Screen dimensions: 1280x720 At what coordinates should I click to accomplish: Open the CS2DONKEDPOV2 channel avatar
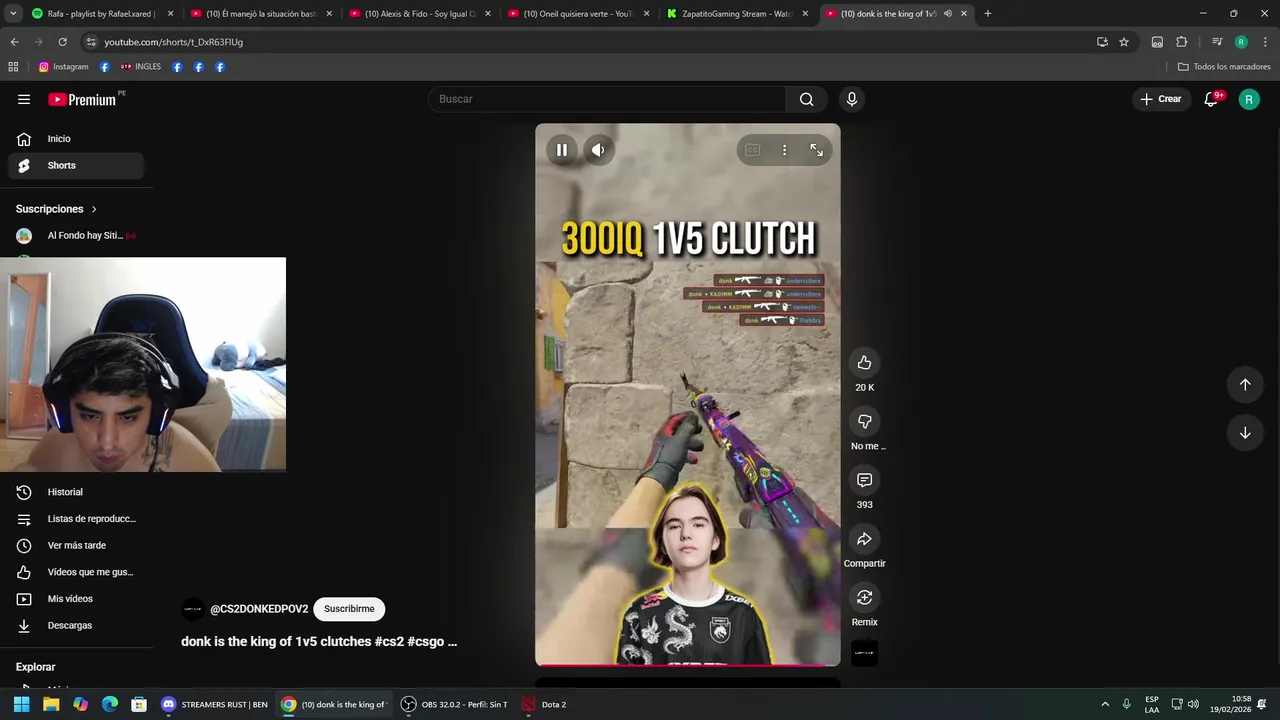(x=193, y=609)
